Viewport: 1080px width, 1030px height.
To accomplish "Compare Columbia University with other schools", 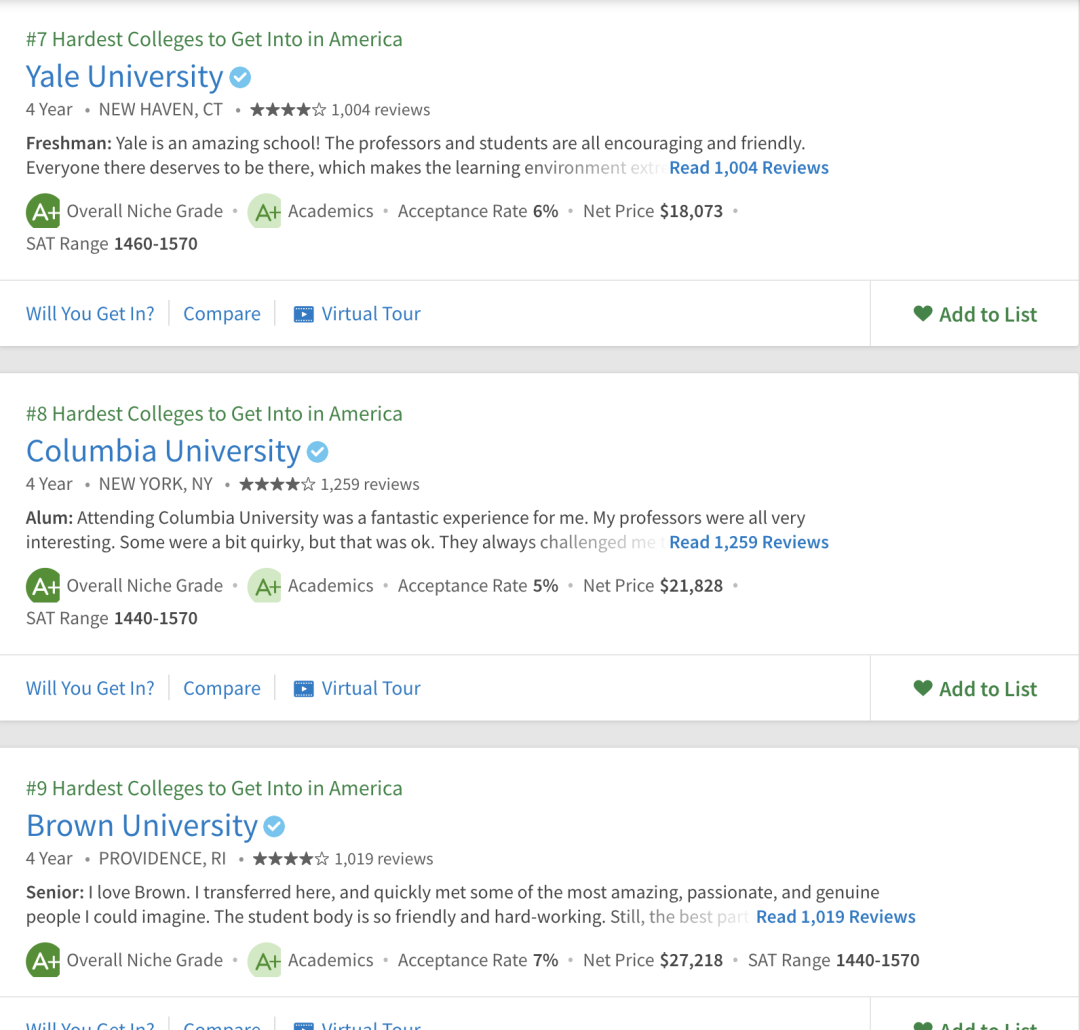I will point(222,689).
